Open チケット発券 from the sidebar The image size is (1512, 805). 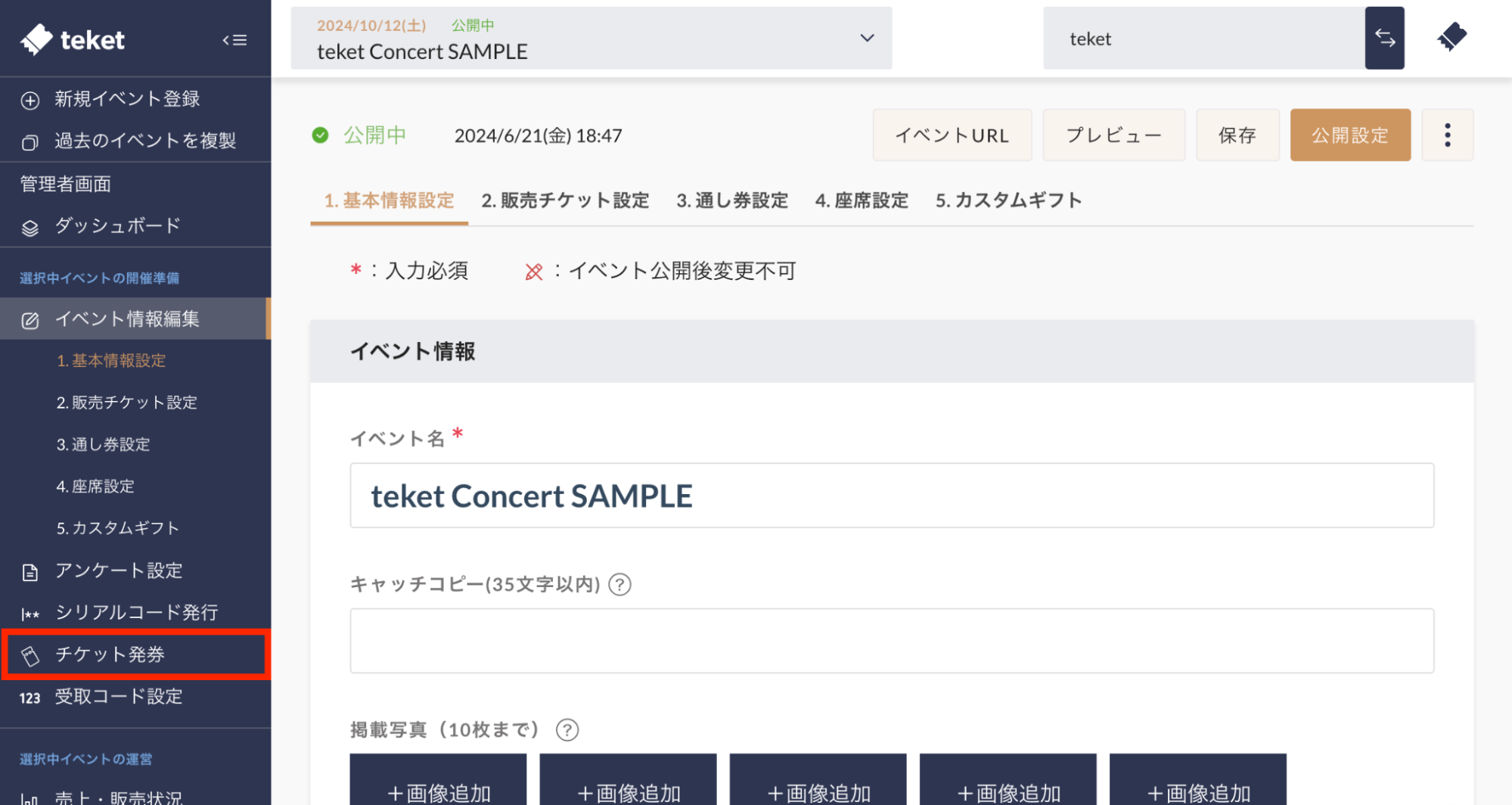click(135, 654)
